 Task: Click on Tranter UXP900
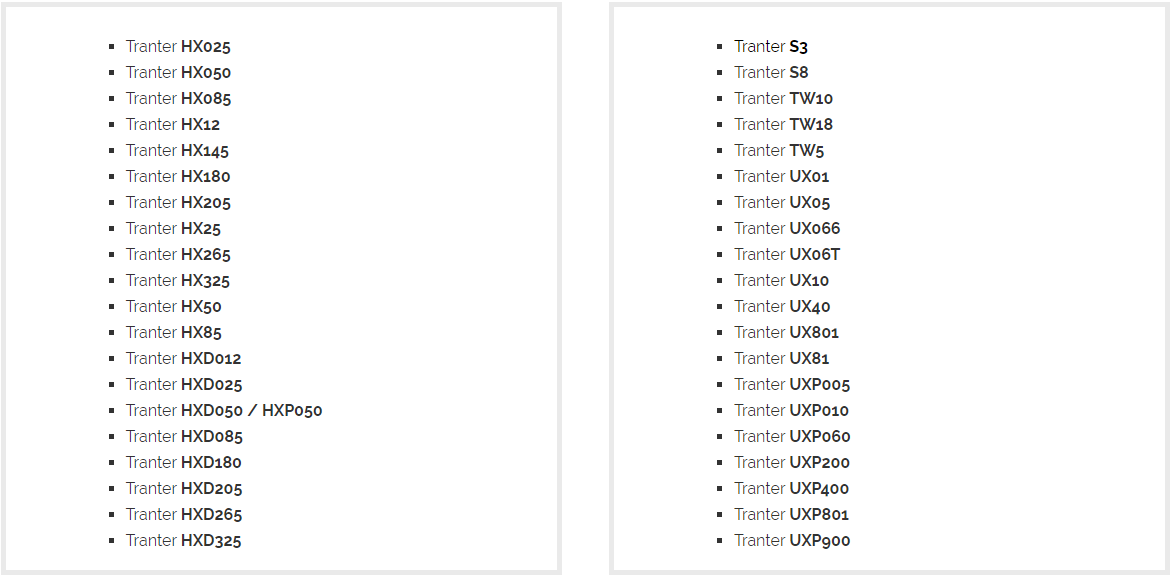tap(792, 540)
